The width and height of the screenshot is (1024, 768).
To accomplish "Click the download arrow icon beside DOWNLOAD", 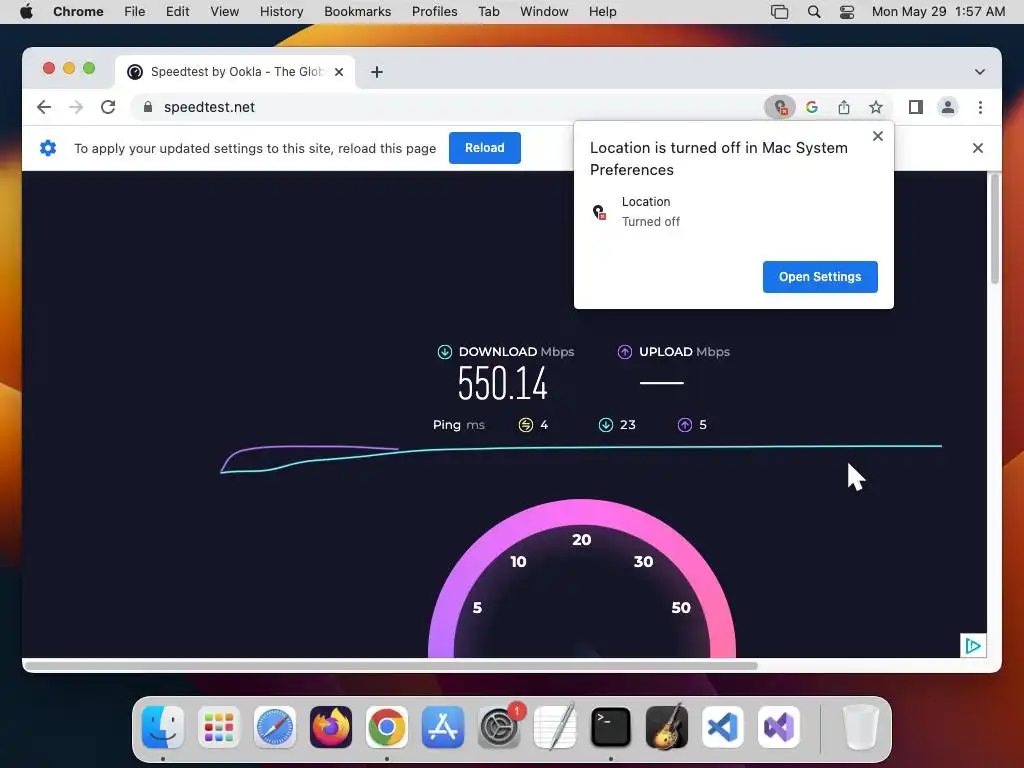I will click(x=445, y=352).
